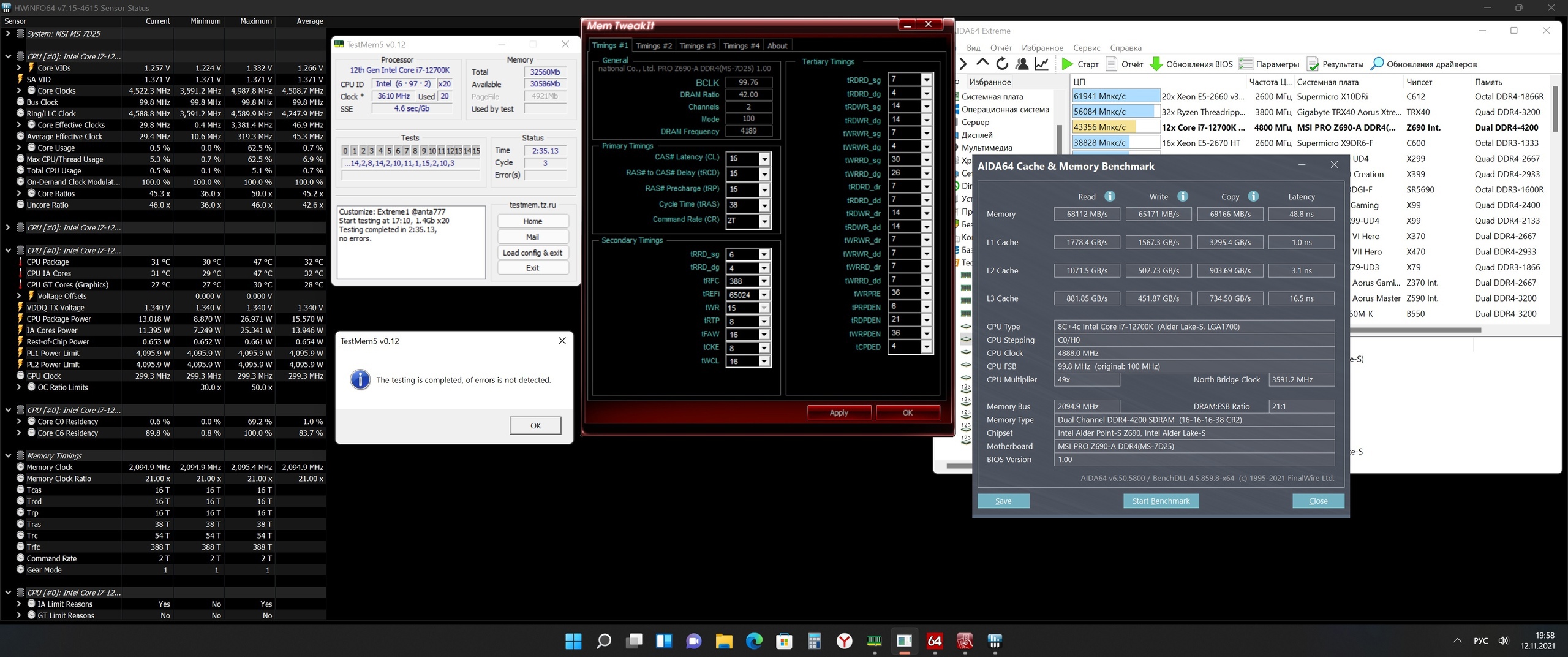Open the tCPDED dropdown in Mem TweakIt
1568x657 pixels.
(927, 347)
